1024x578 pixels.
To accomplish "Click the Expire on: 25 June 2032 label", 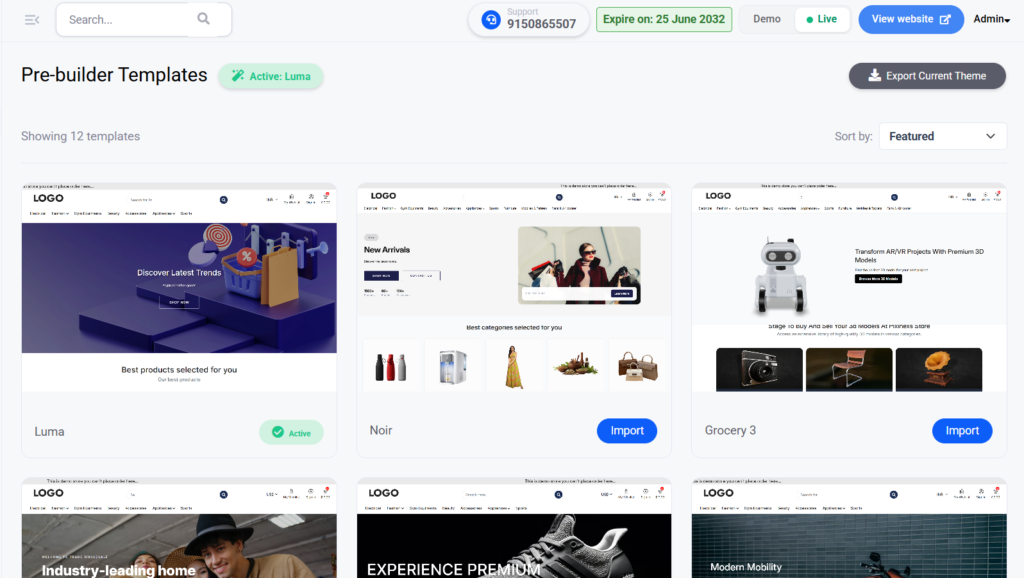I will pos(664,19).
